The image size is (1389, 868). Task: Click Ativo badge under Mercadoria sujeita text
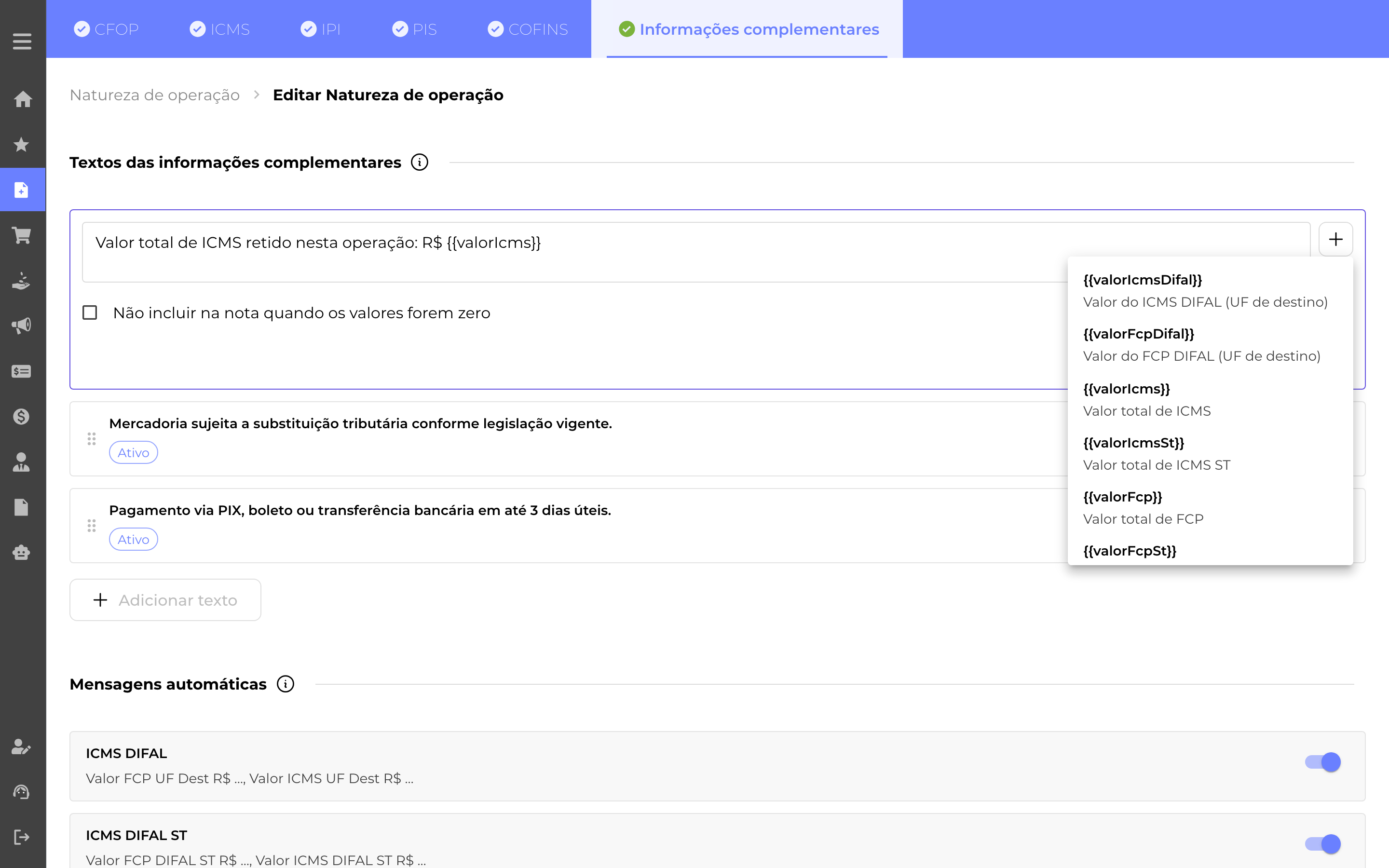pos(134,452)
